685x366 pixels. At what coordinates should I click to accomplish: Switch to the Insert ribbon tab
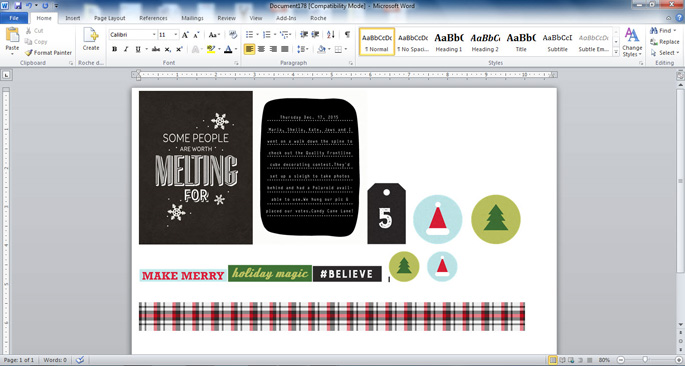(x=73, y=18)
